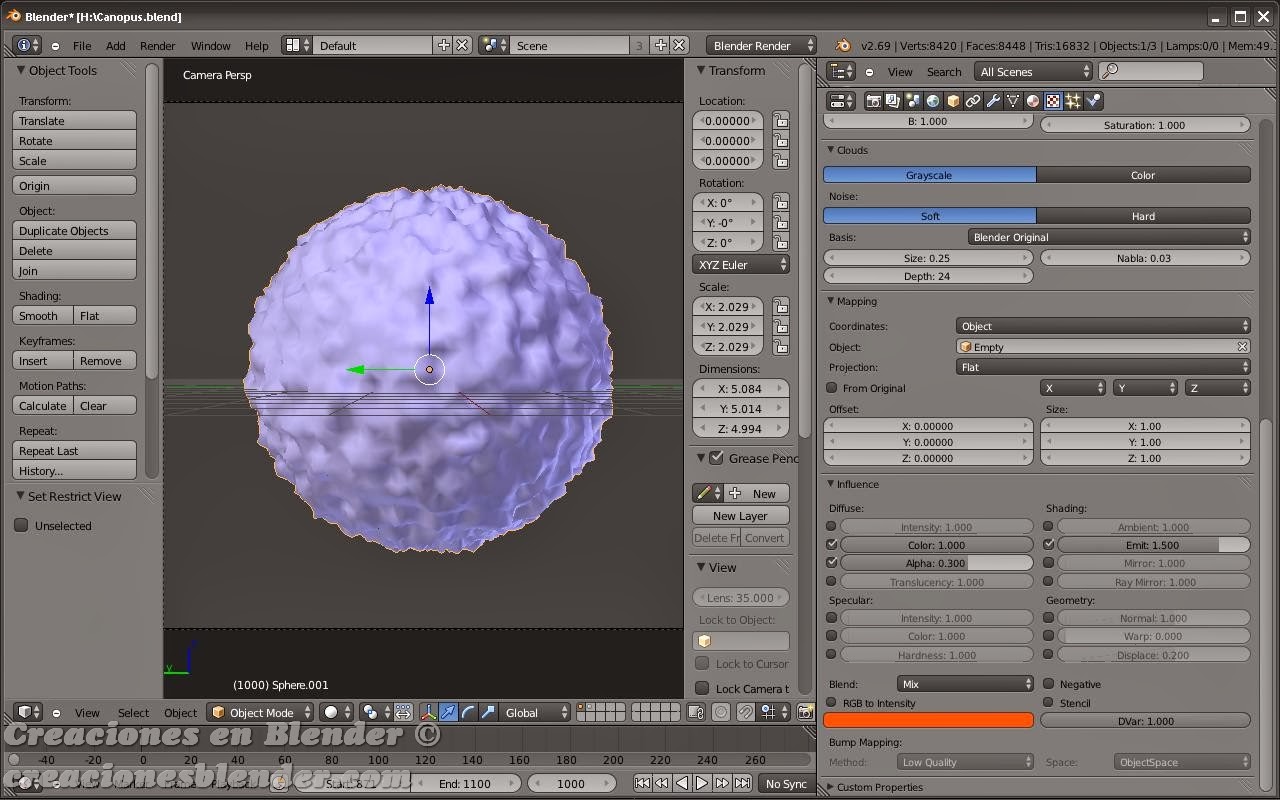The image size is (1280, 800).
Task: Adjust the Emit intensity slider
Action: [x=1154, y=545]
